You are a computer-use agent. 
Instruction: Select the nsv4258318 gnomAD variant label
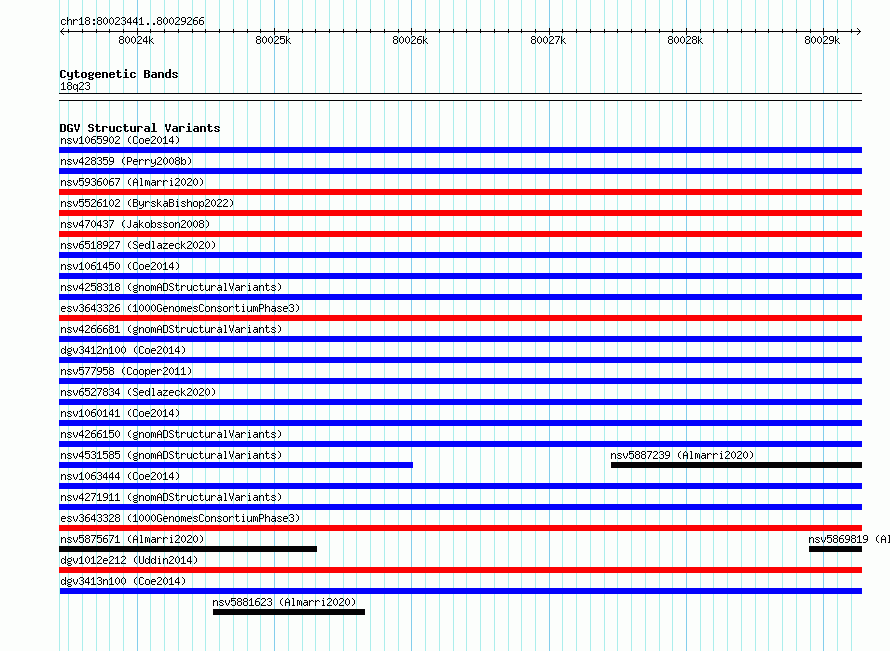click(x=171, y=287)
